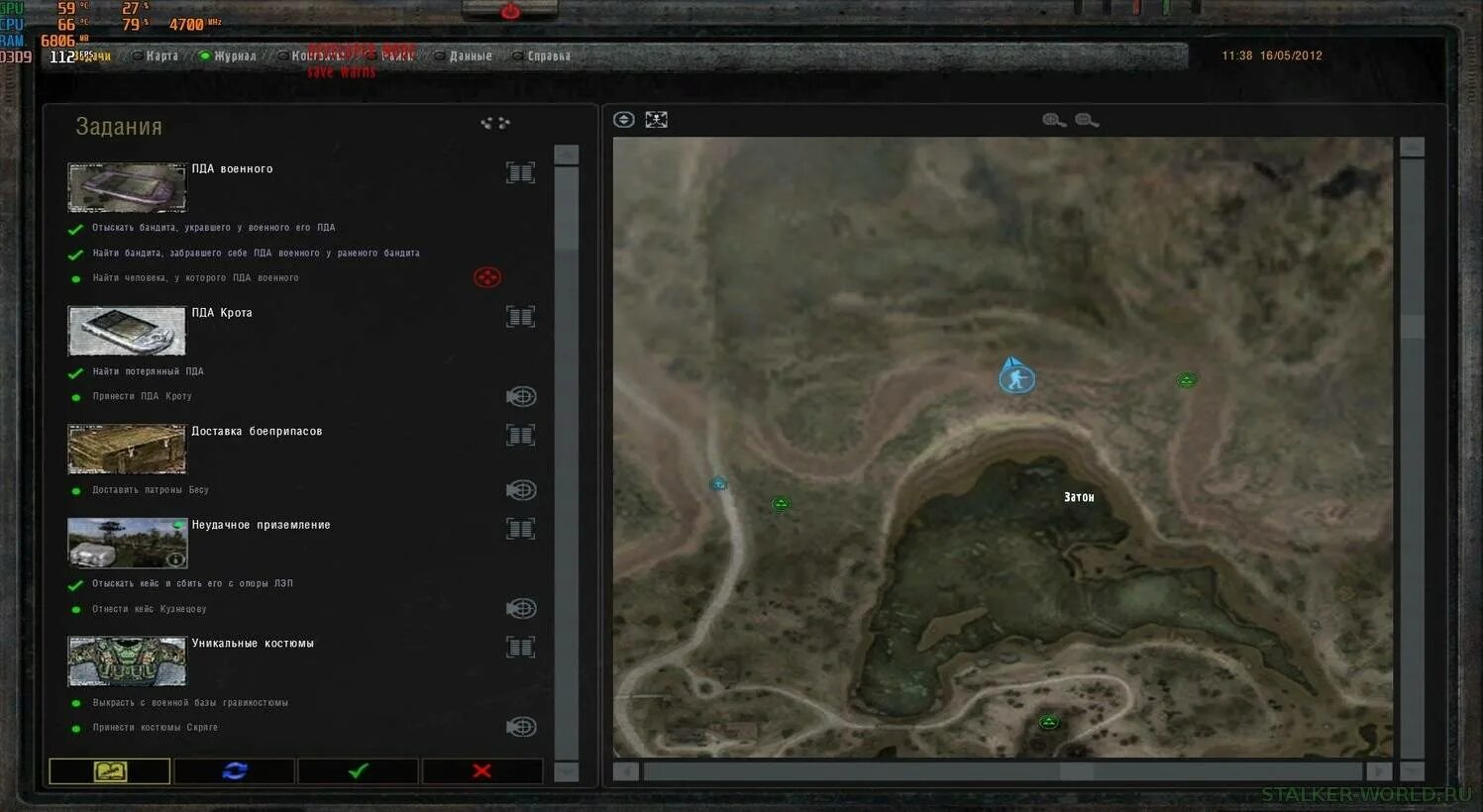Switch to the Журнал tab
This screenshot has width=1483, height=812.
click(x=228, y=55)
